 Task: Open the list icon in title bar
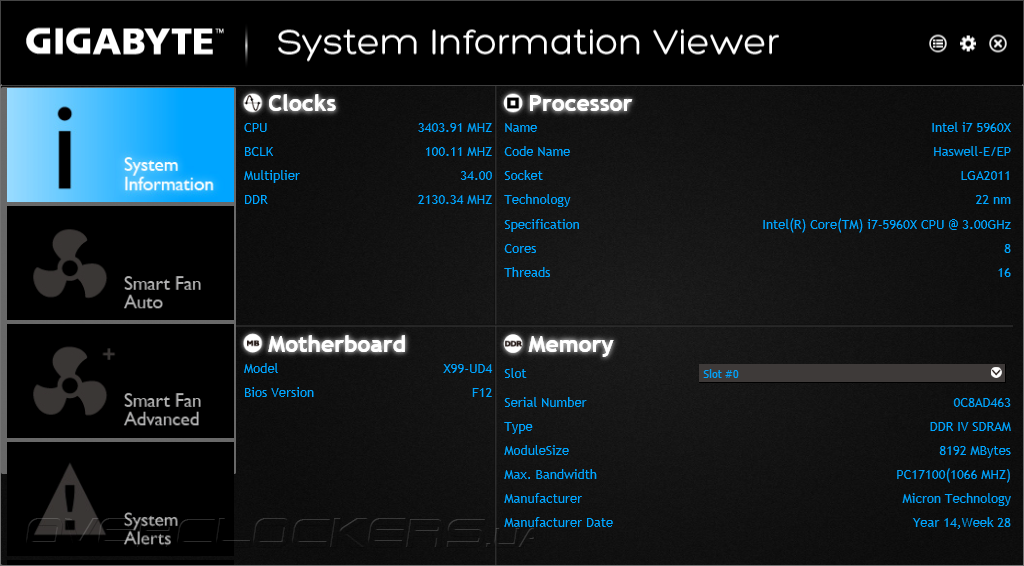coord(938,44)
